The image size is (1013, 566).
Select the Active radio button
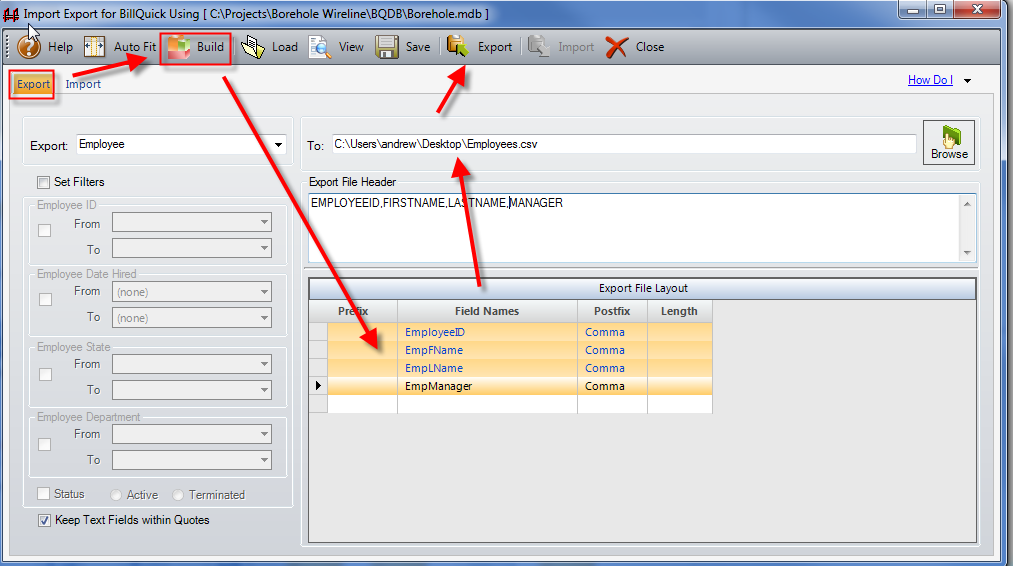[116, 495]
